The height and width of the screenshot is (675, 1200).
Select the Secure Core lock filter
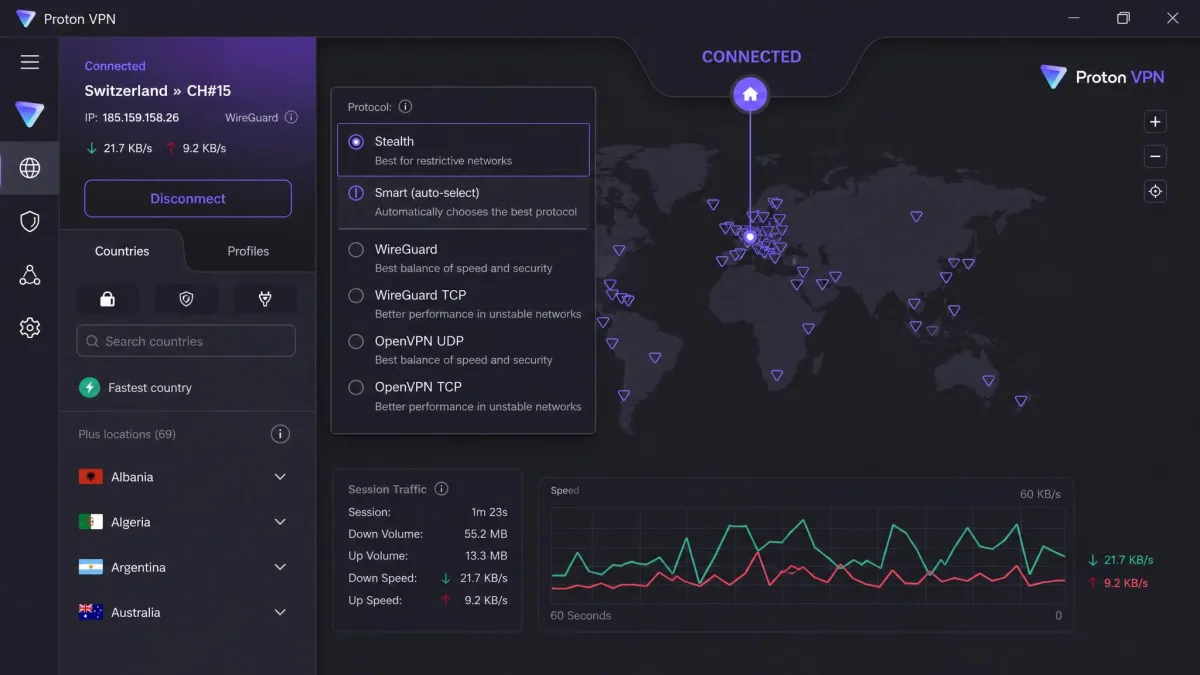(x=107, y=298)
